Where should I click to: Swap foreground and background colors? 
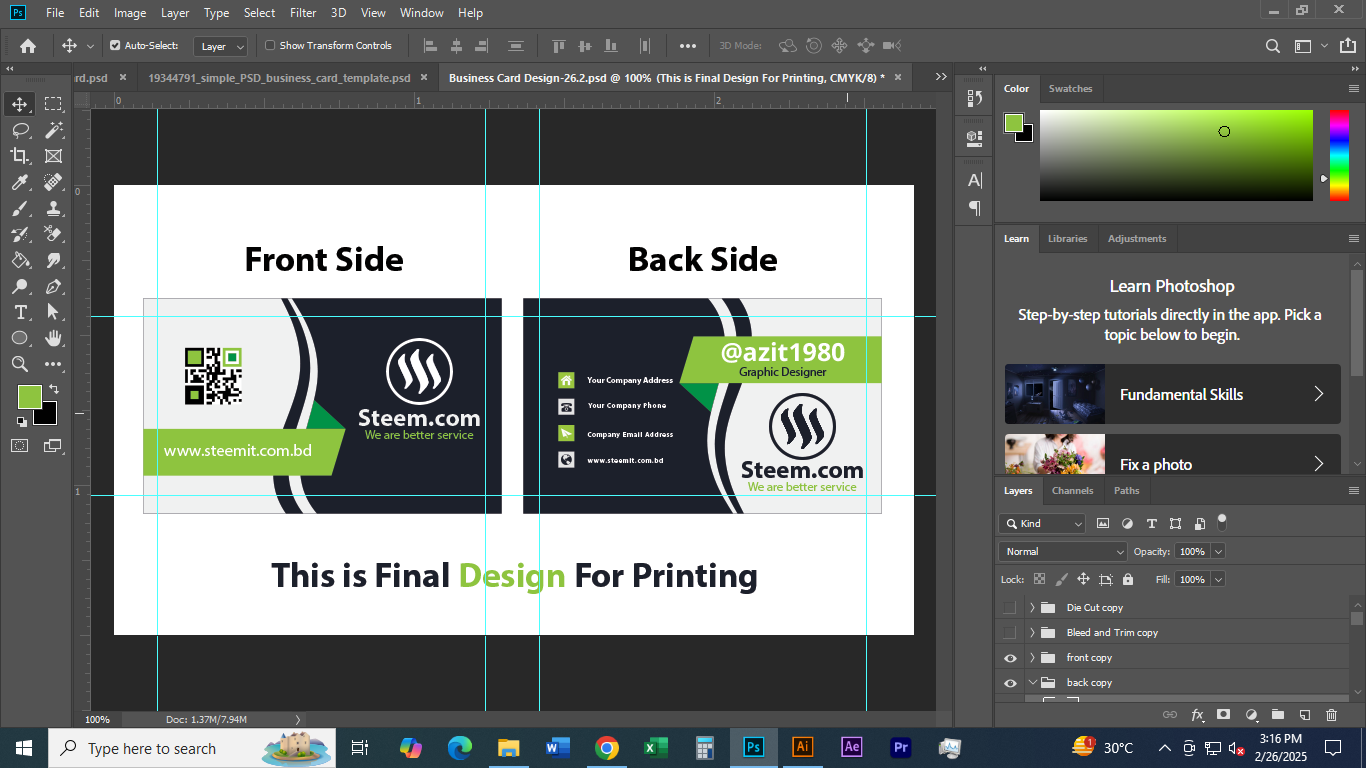pos(53,389)
